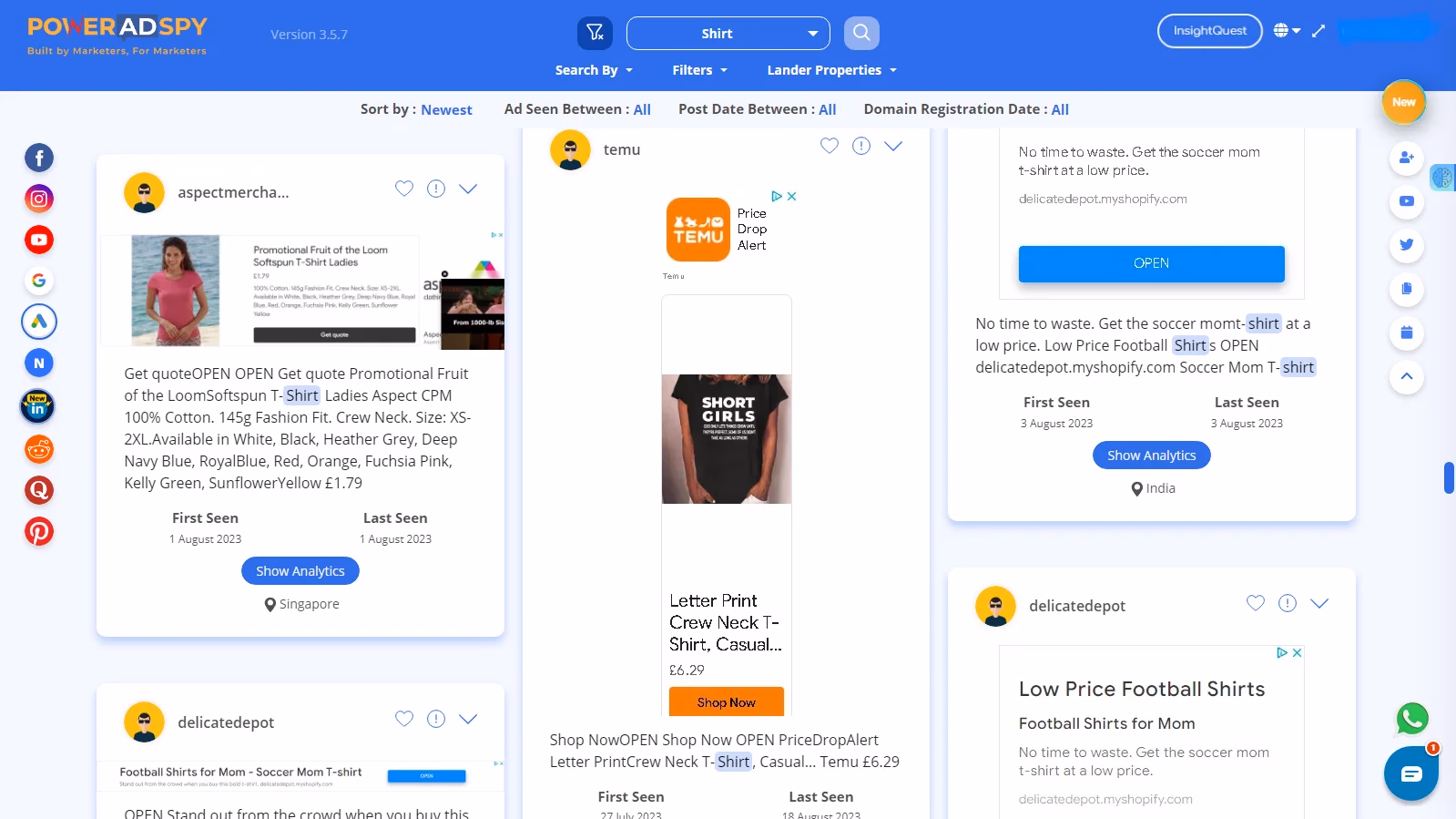Image resolution: width=1456 pixels, height=819 pixels.
Task: Close the Temu AdChoices X icon
Action: click(x=792, y=197)
